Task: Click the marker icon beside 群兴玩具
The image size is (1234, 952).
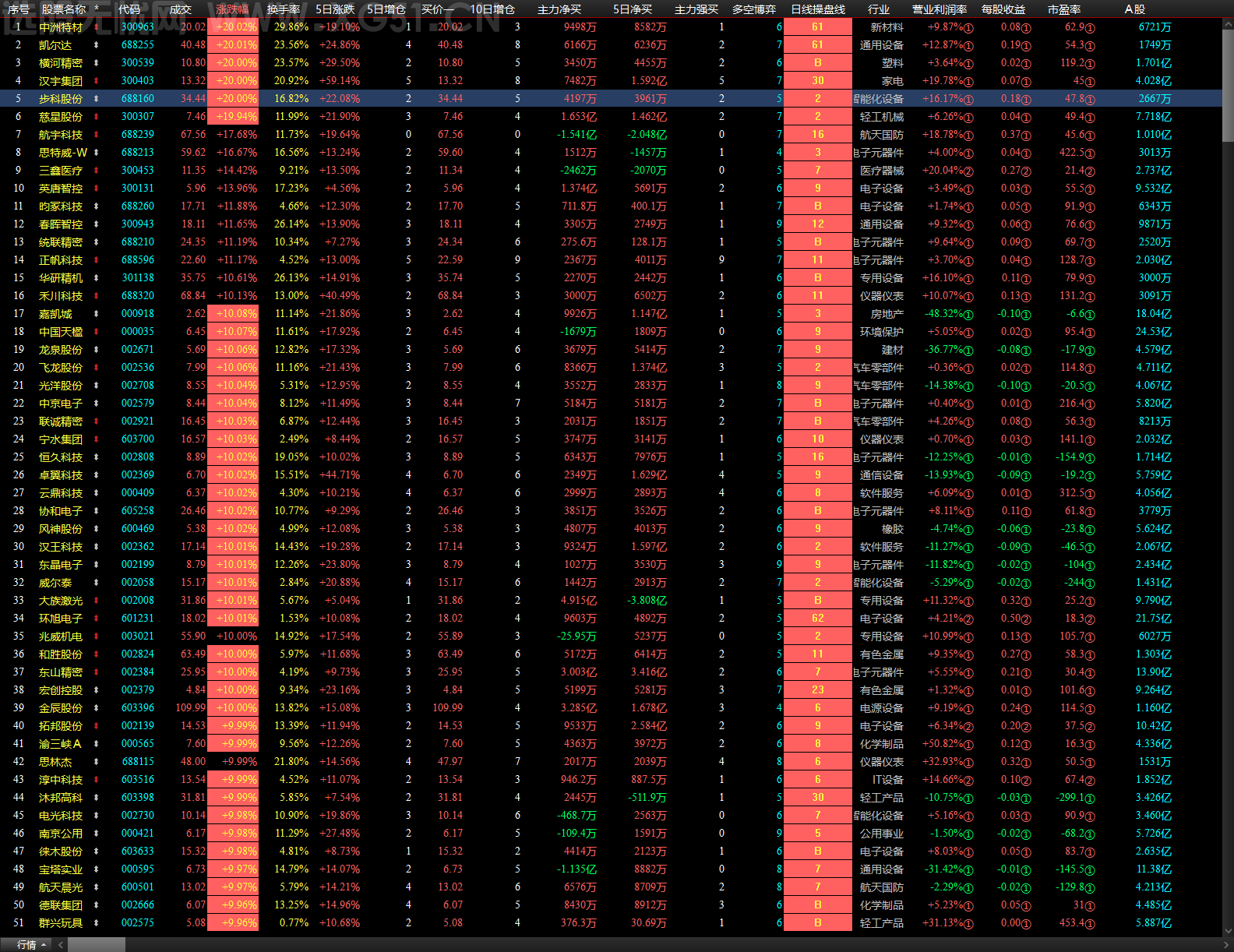Action: pos(97,923)
